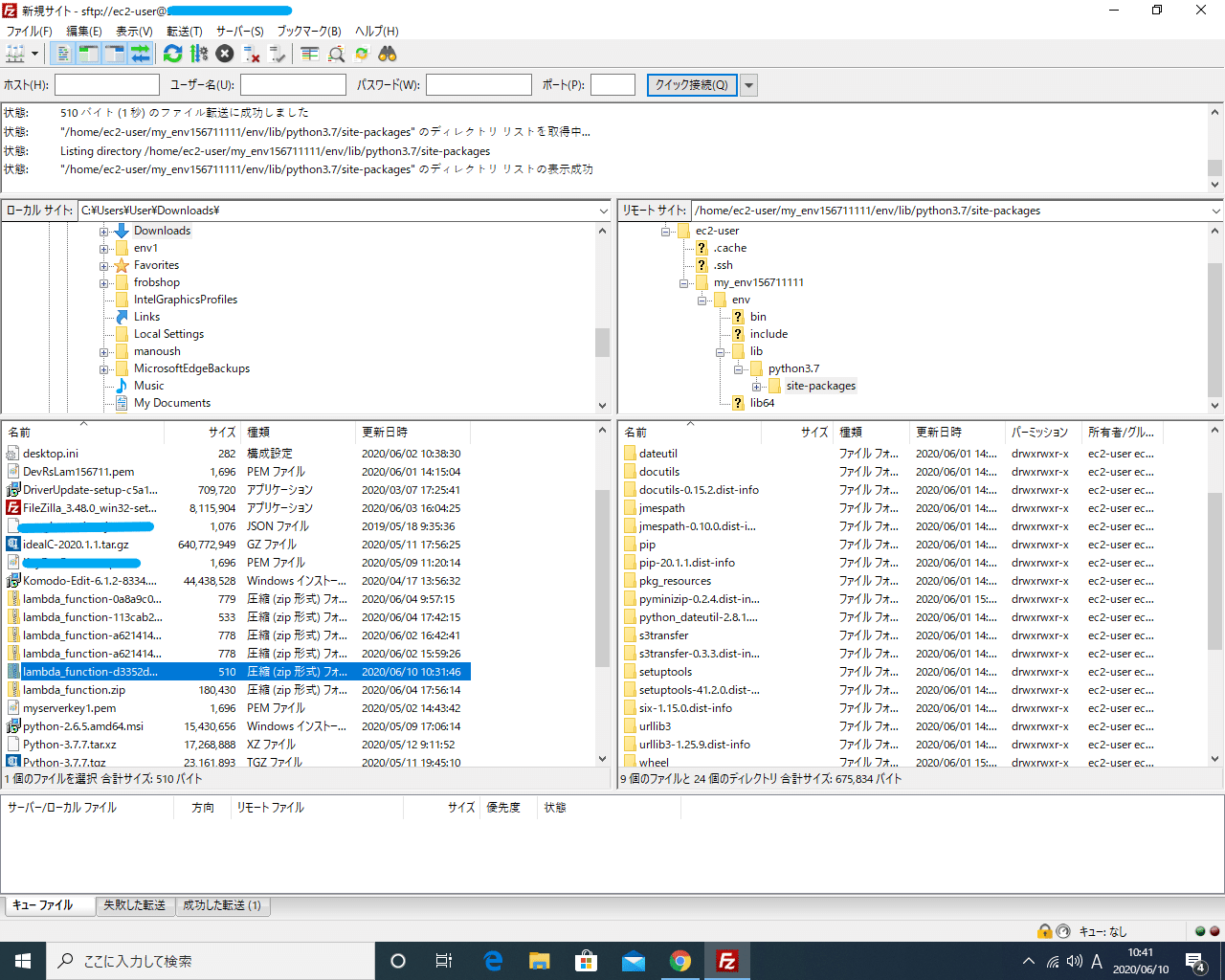This screenshot has height=980, width=1225.
Task: Sort remote files by パーミッション column
Action: coord(1043,433)
